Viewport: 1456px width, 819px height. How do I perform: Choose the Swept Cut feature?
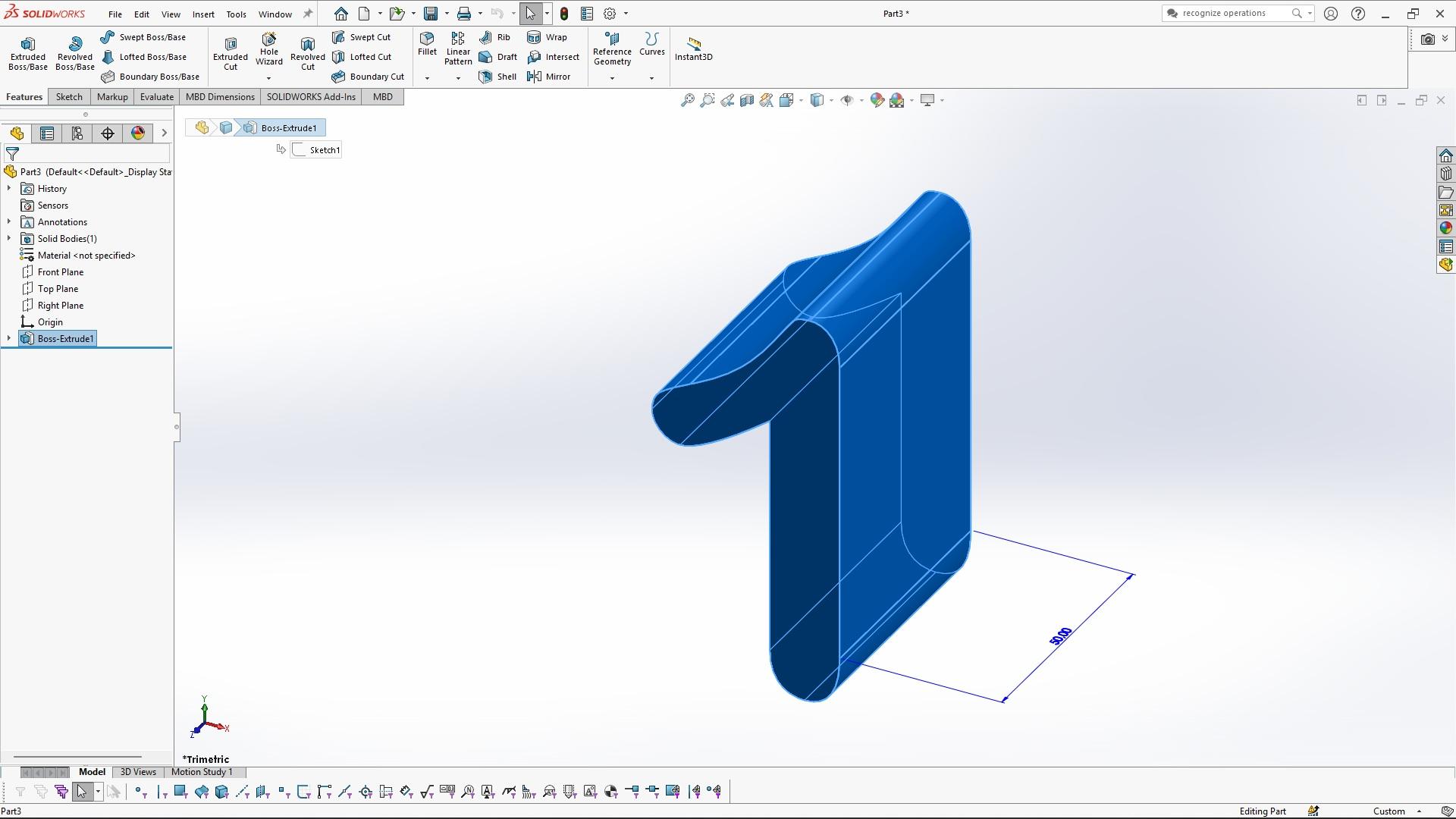(x=362, y=37)
